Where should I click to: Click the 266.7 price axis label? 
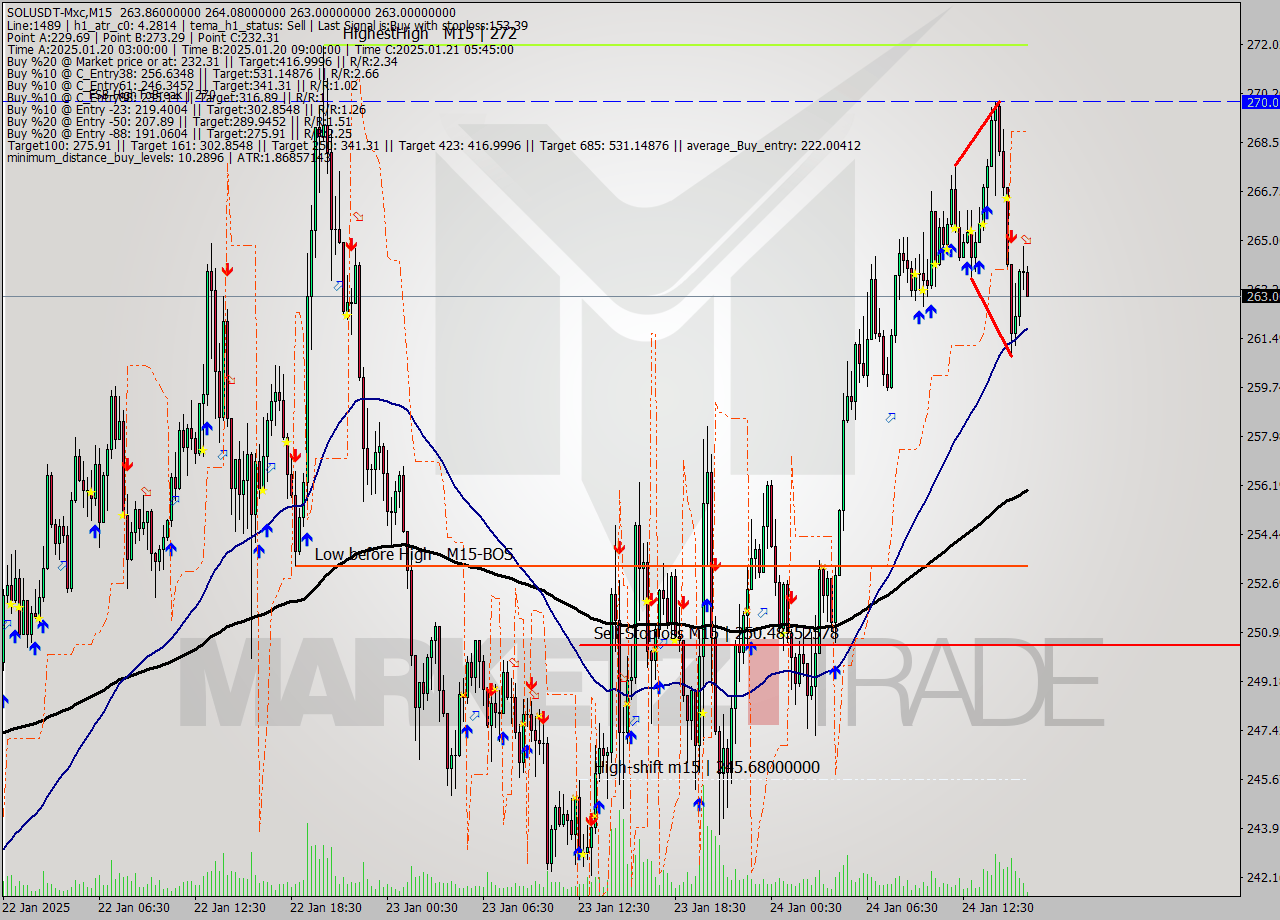click(x=1263, y=192)
